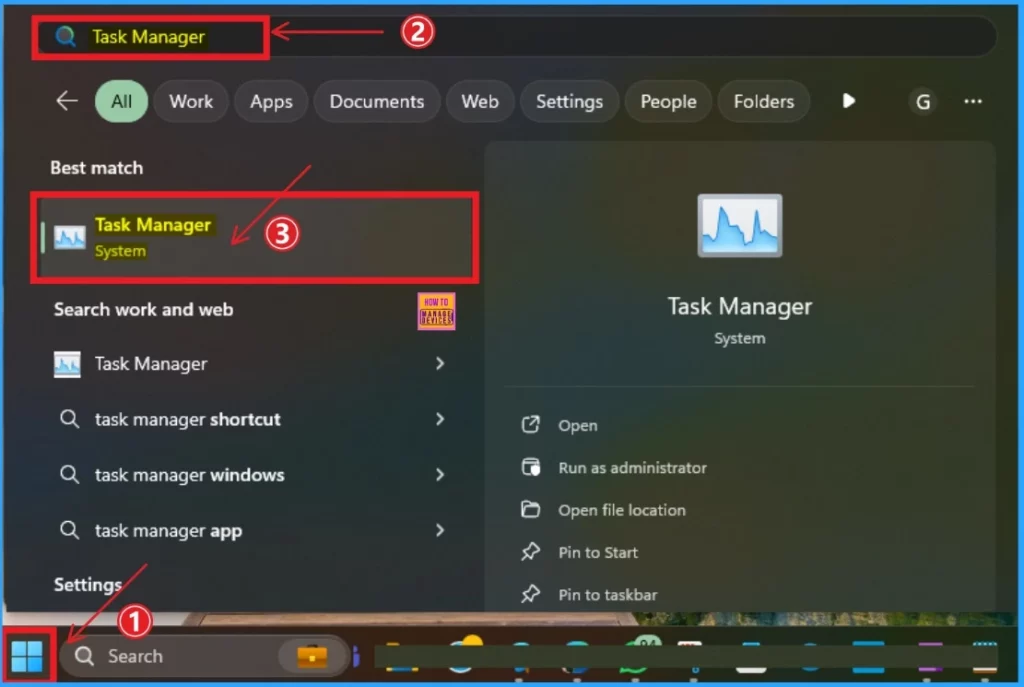Screen dimensions: 1024x687
Task: Select the All filter tab
Action: coord(121,101)
